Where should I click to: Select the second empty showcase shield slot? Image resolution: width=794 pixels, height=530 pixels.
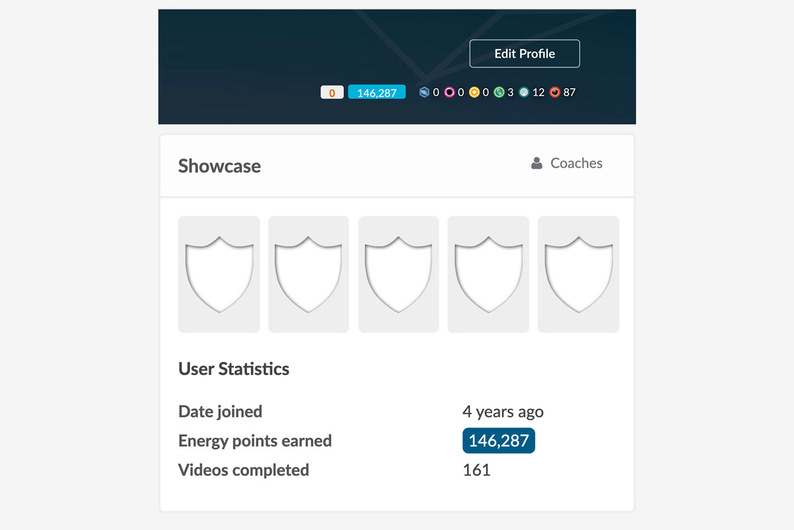(x=309, y=274)
